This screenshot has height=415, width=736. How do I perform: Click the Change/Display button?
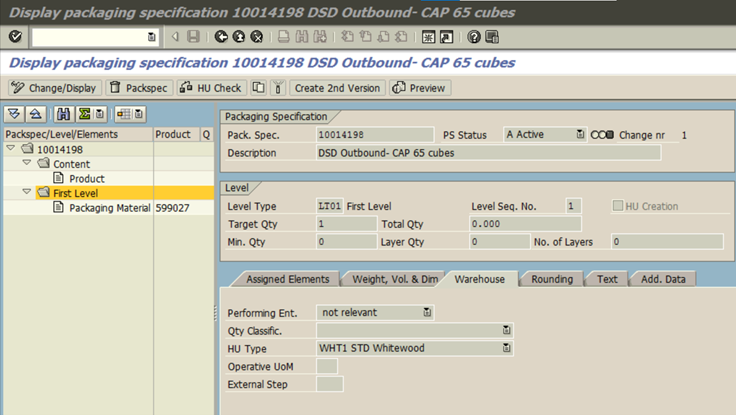pos(54,88)
